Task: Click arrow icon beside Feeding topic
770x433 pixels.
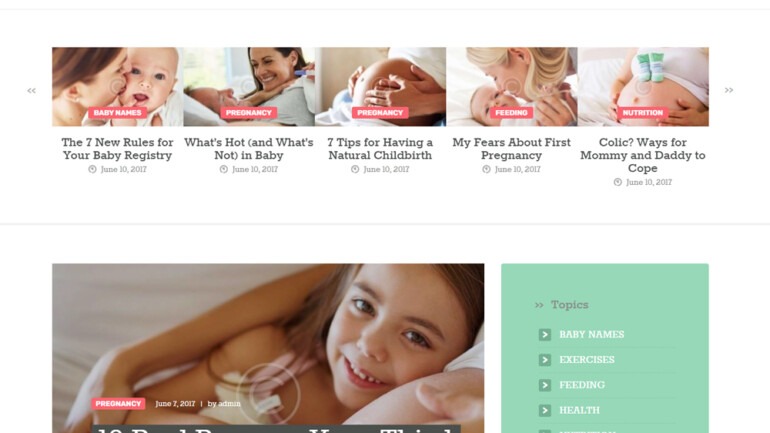Action: [x=545, y=385]
